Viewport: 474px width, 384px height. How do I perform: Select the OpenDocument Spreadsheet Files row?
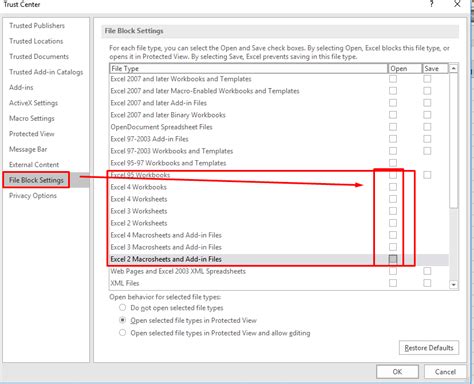[x=279, y=127]
